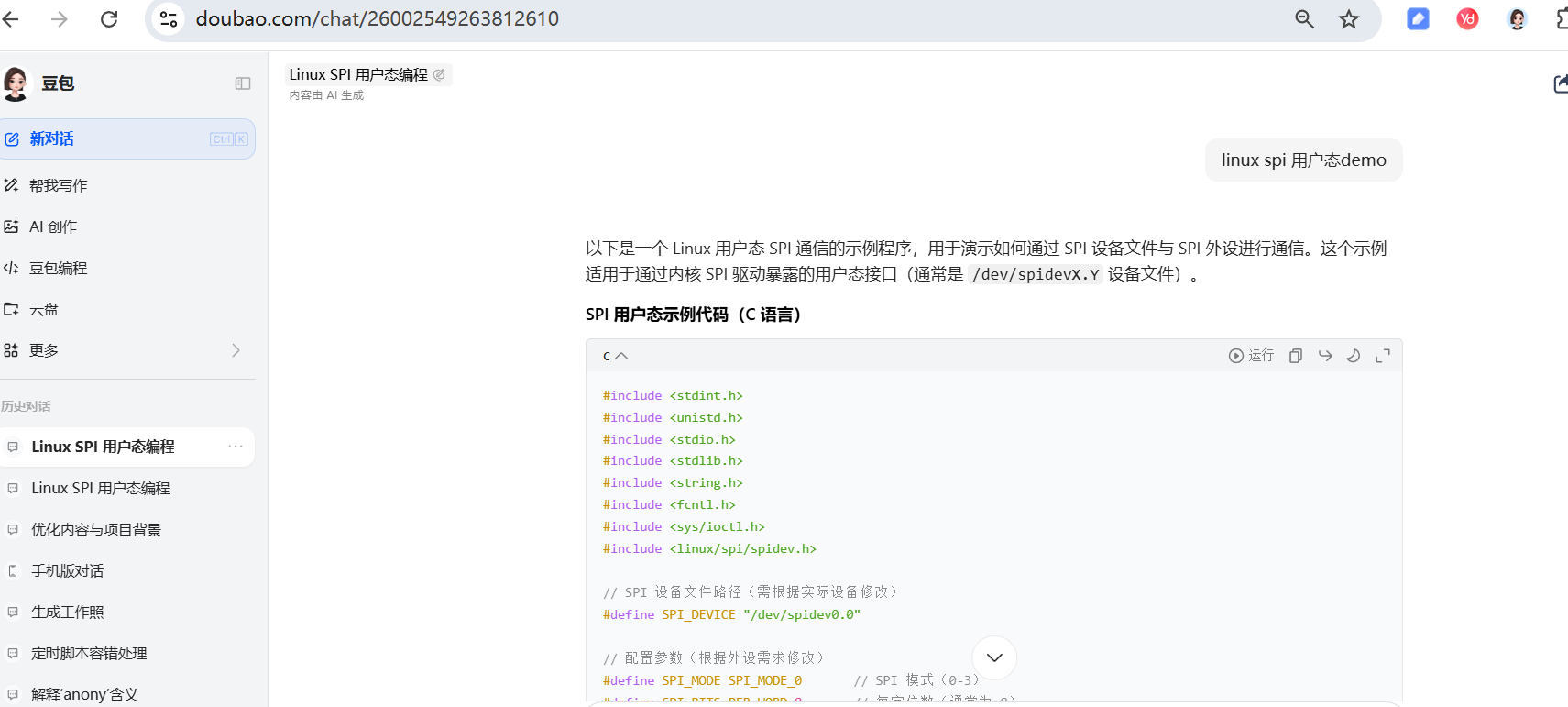Viewport: 1568px width, 707px height.
Task: Start a new chat with 新对话
Action: coord(52,139)
